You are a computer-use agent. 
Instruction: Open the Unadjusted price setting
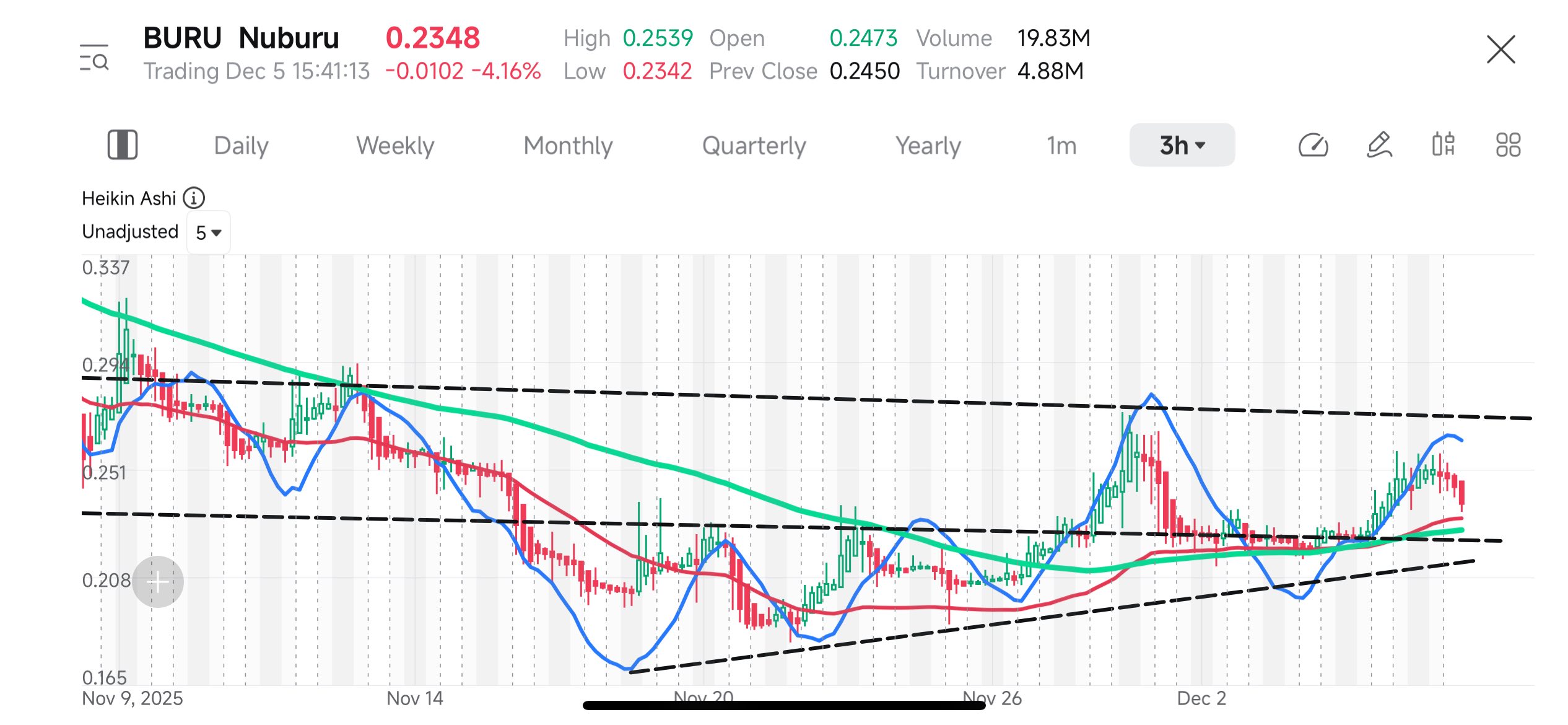tap(130, 232)
